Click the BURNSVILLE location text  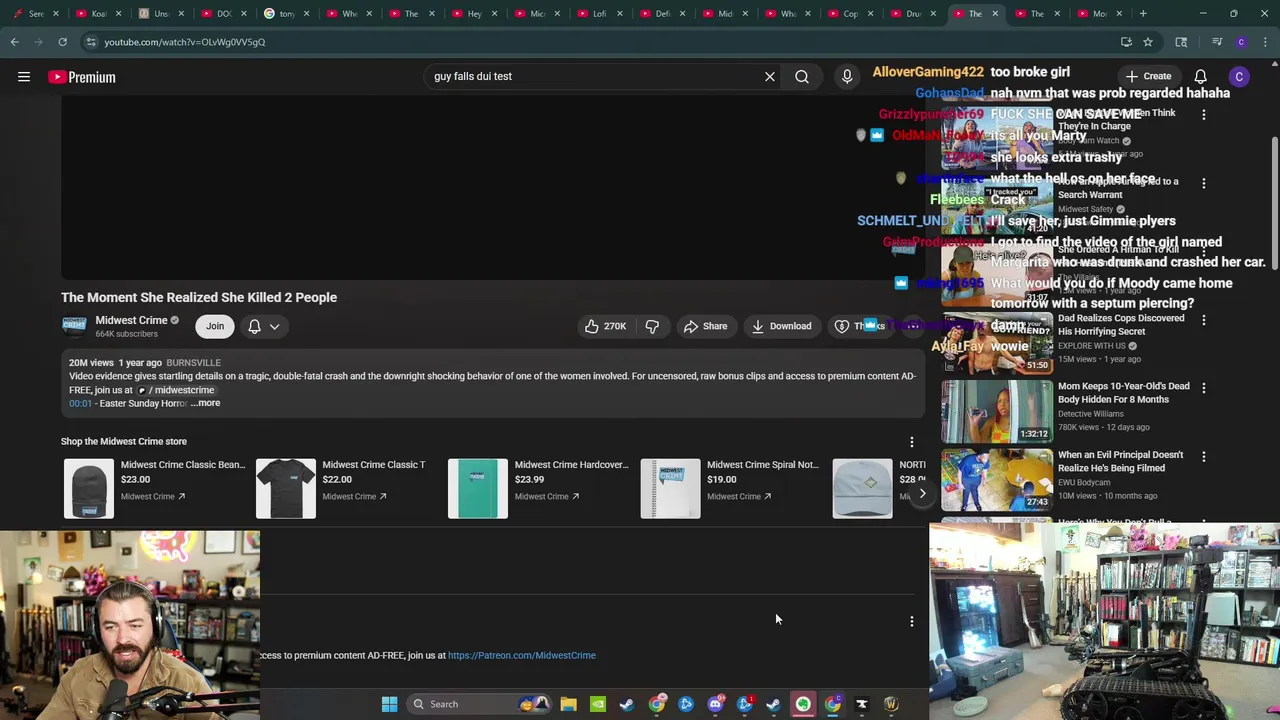[193, 363]
